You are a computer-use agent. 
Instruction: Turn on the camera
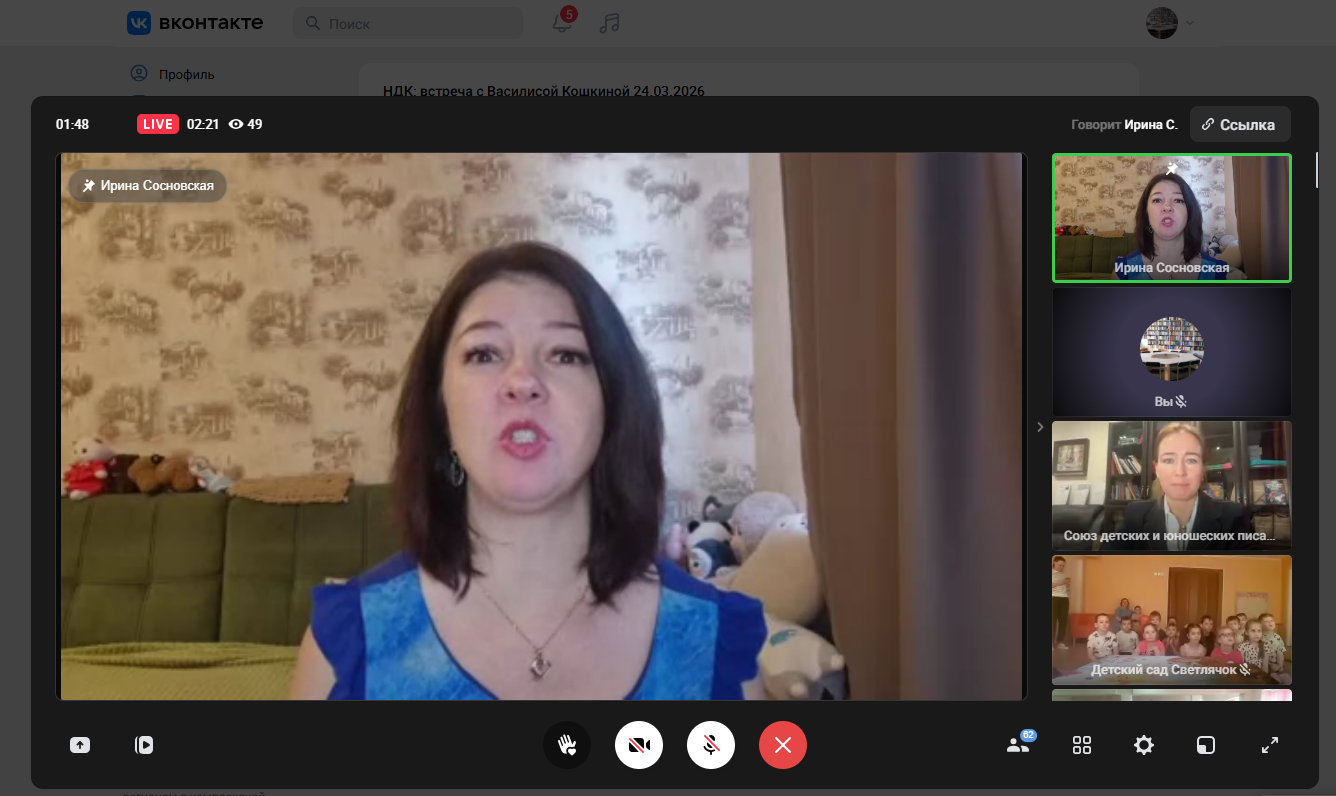(x=639, y=745)
